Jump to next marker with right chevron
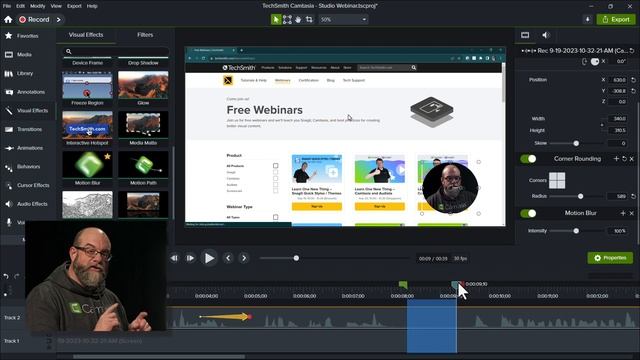Viewport: 640px width, 360px height. [244, 258]
